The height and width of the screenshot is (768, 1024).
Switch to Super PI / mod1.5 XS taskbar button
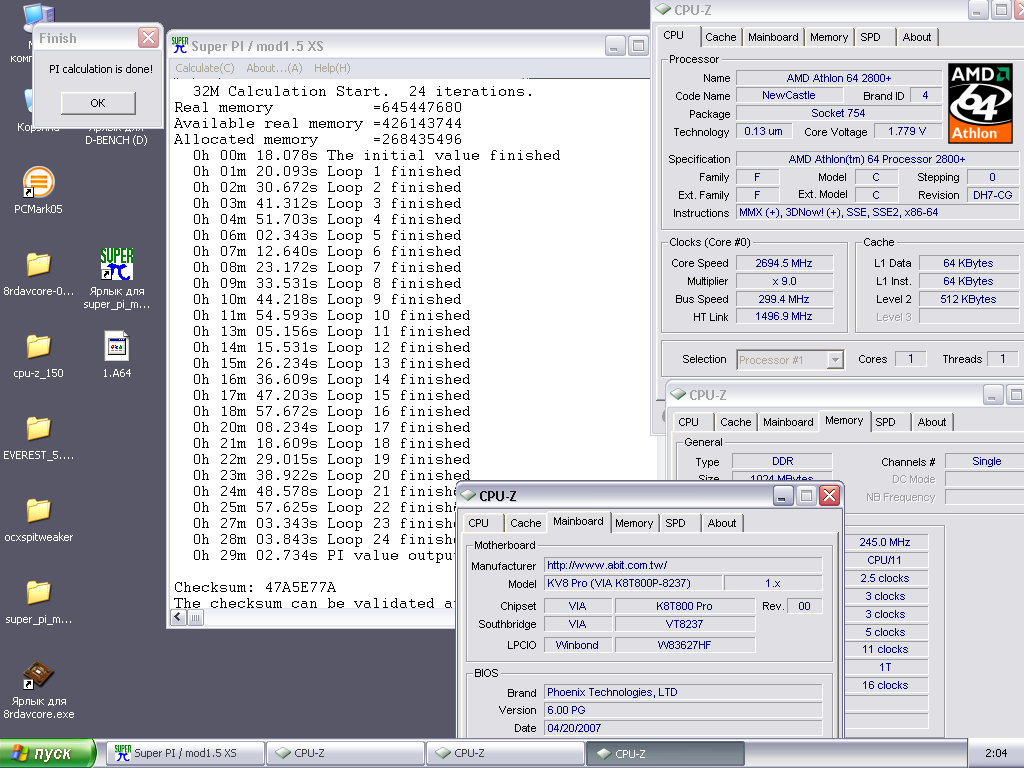(x=185, y=753)
